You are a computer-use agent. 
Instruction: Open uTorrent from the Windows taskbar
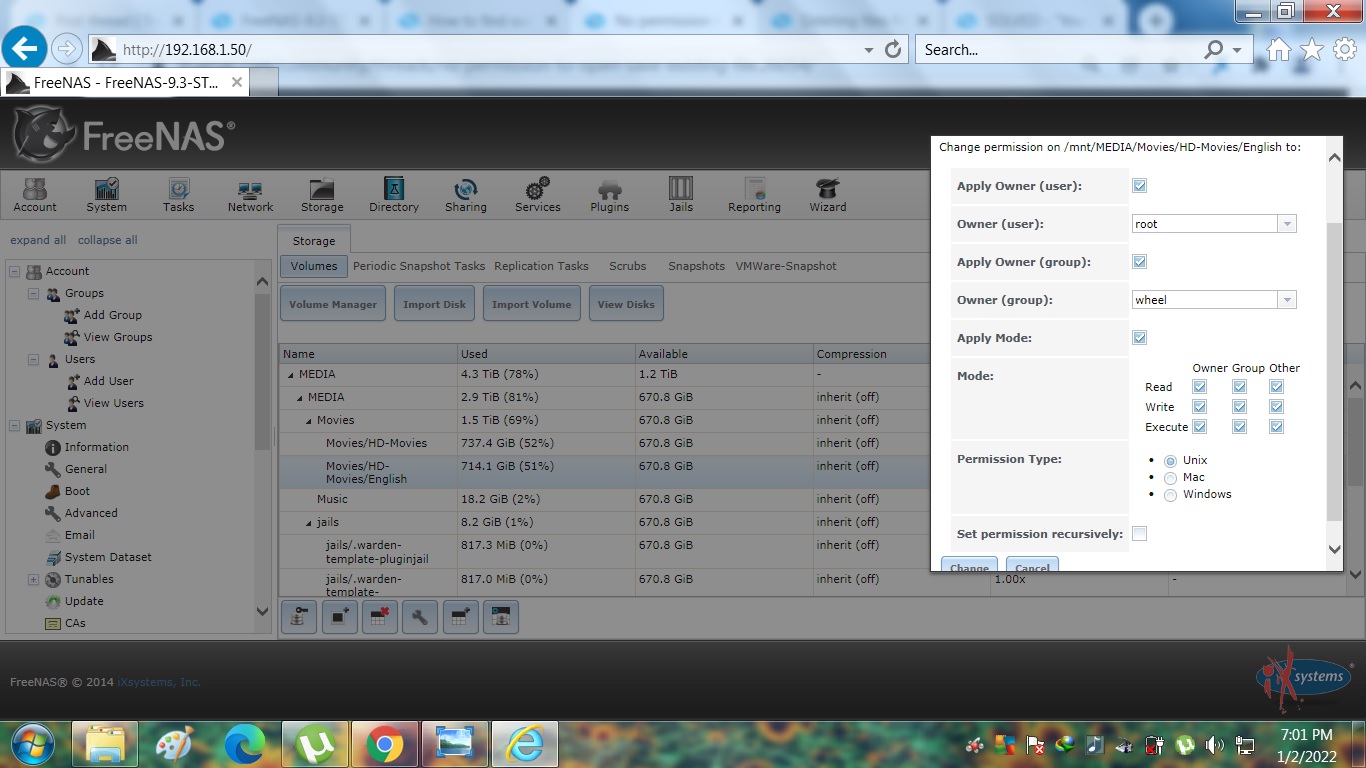click(x=315, y=744)
